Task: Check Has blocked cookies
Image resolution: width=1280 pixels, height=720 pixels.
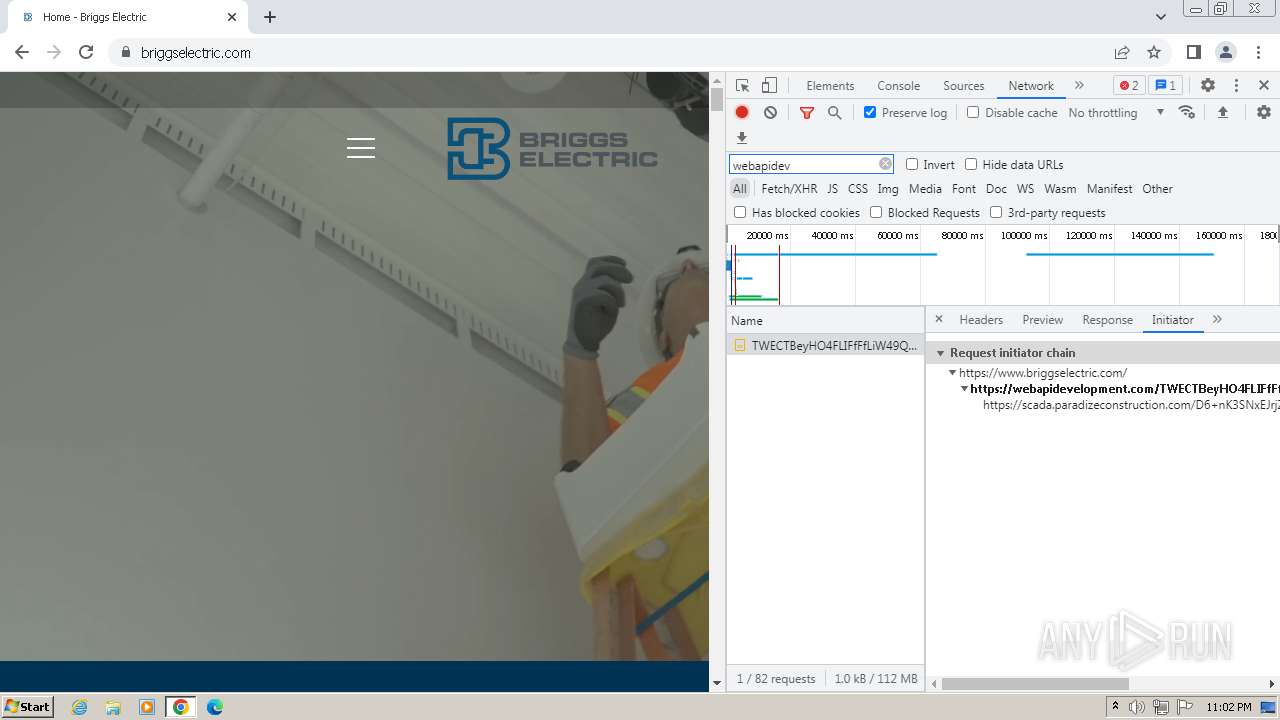Action: [x=740, y=212]
